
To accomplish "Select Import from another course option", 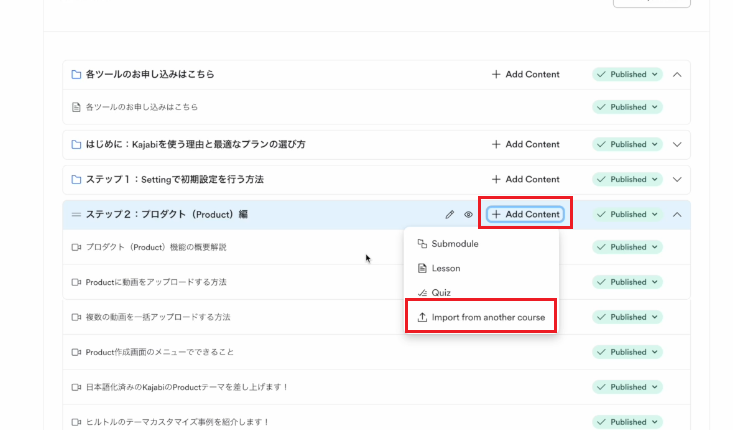I will (x=481, y=317).
